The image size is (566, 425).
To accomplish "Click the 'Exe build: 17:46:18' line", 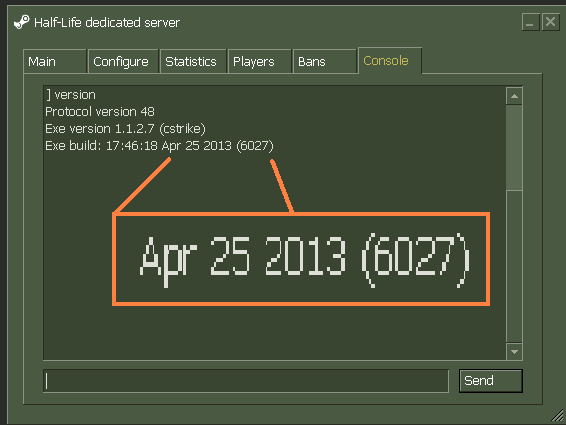I will click(159, 146).
